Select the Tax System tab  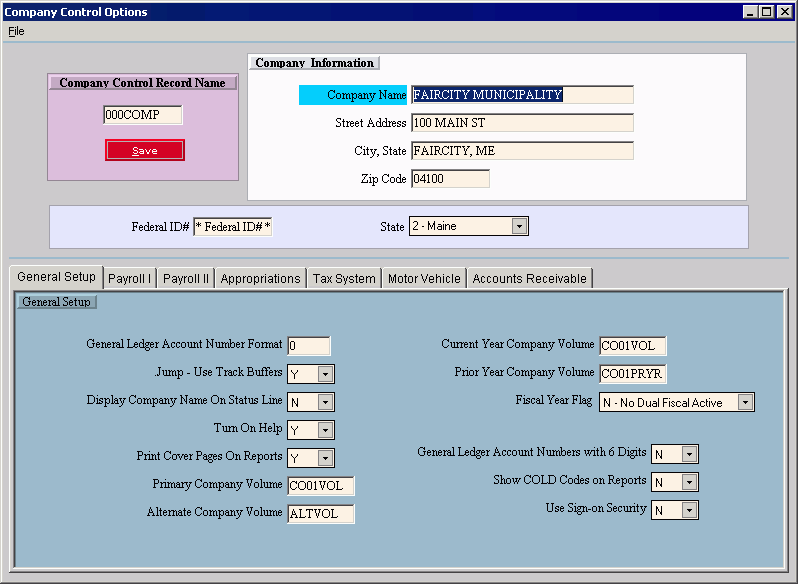(x=343, y=278)
